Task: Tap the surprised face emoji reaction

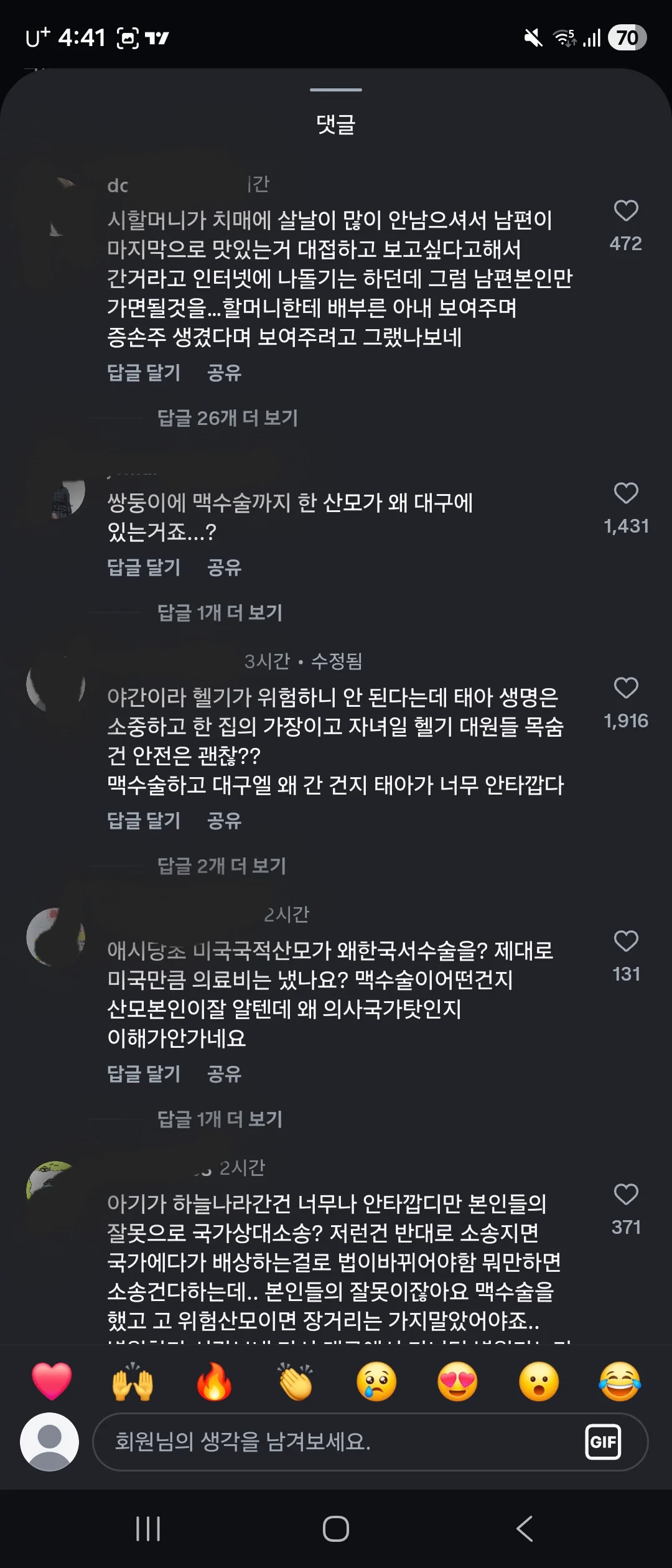Action: pyautogui.click(x=539, y=1381)
